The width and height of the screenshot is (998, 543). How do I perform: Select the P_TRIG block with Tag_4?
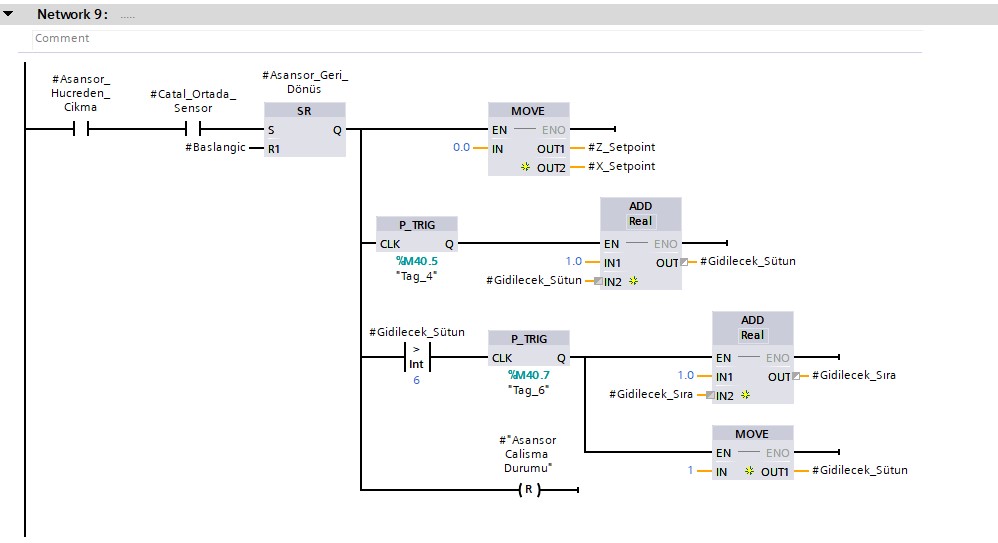pyautogui.click(x=416, y=225)
